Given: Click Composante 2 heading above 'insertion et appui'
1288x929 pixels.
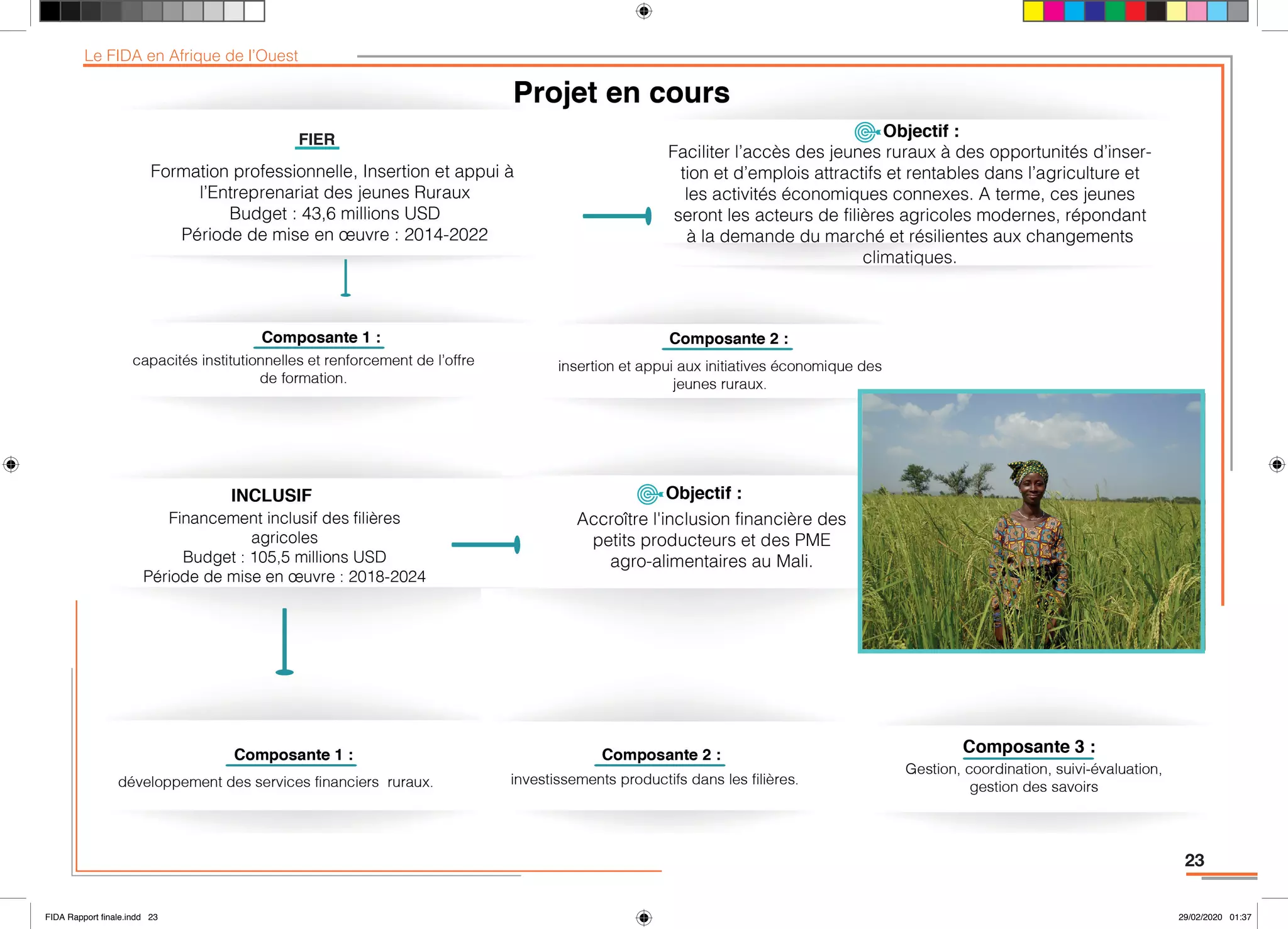Looking at the screenshot, I should click(728, 339).
